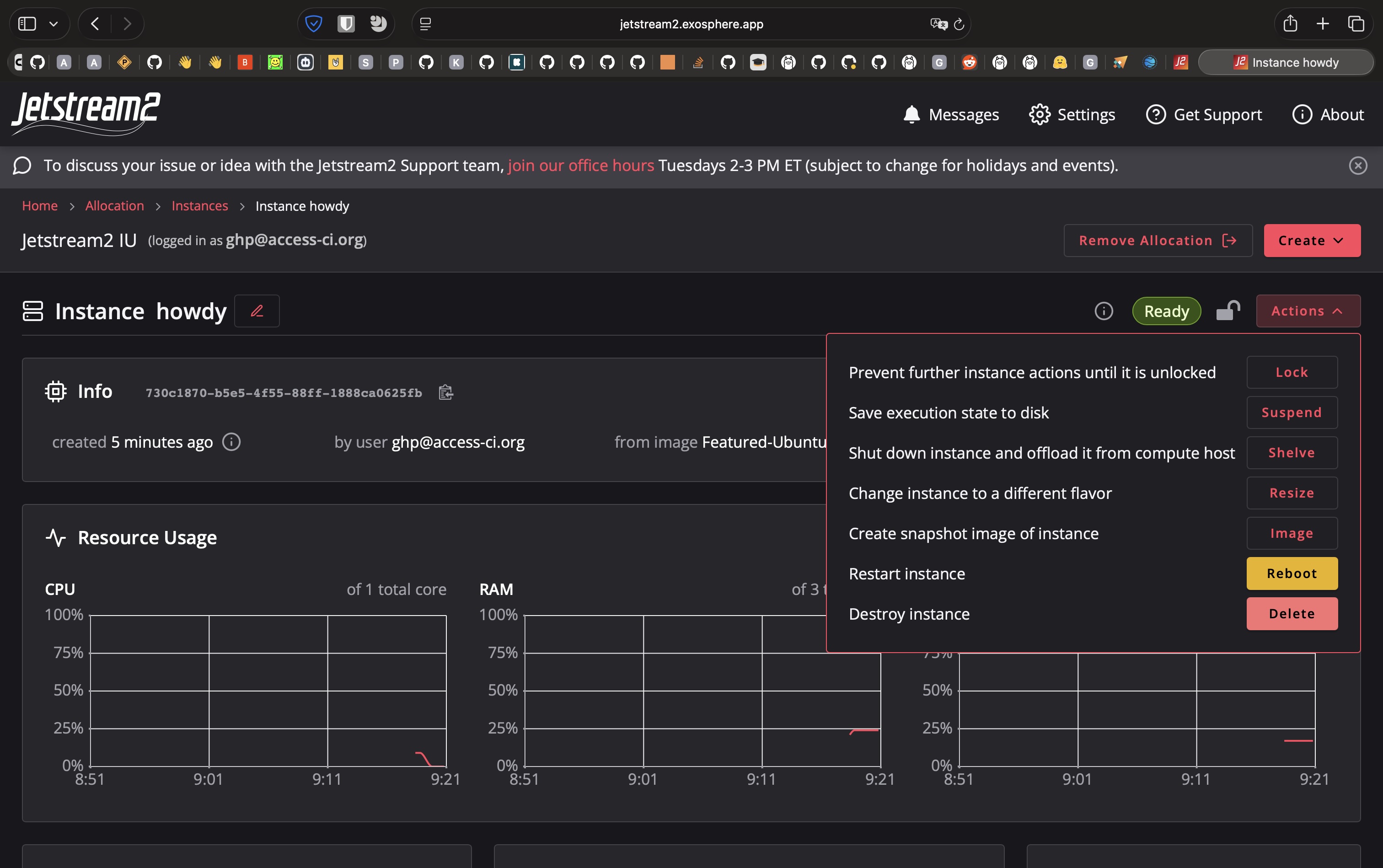1383x868 pixels.
Task: Click the Jetstream2 logo
Action: point(86,114)
